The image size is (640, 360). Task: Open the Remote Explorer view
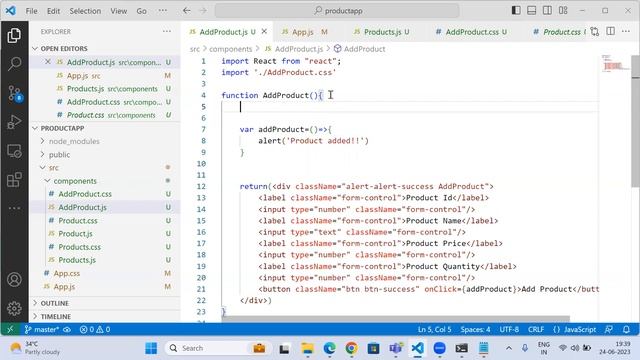coord(14,151)
